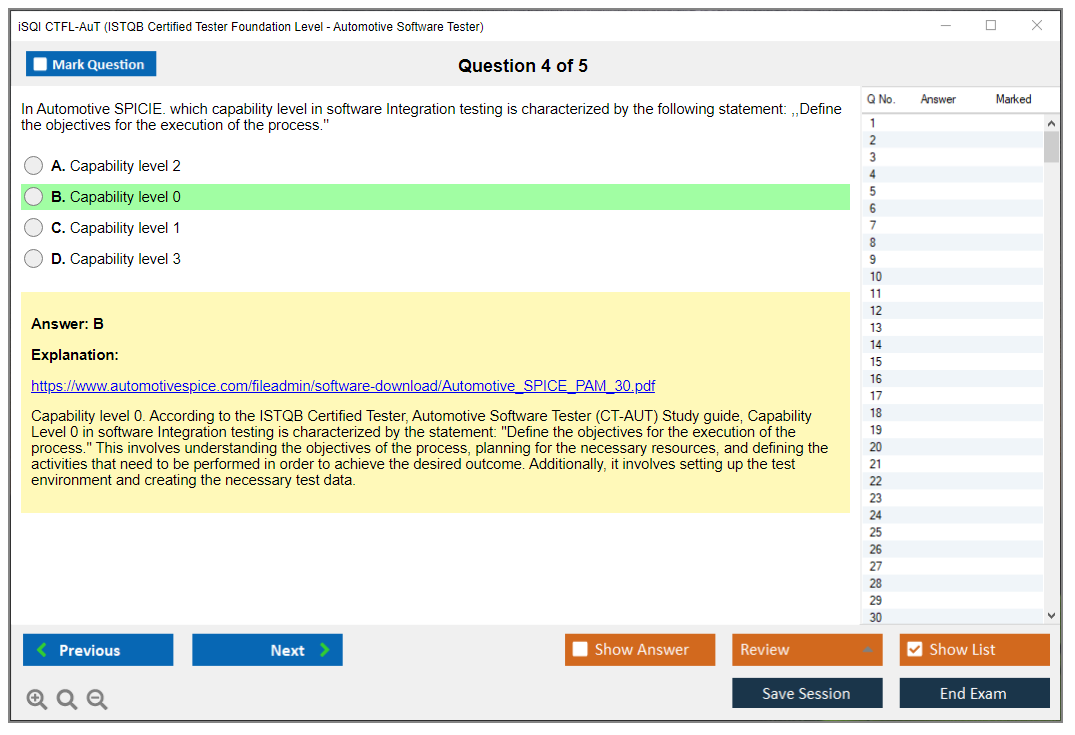Click the End Exam button
The height and width of the screenshot is (735, 1075).
coord(974,693)
